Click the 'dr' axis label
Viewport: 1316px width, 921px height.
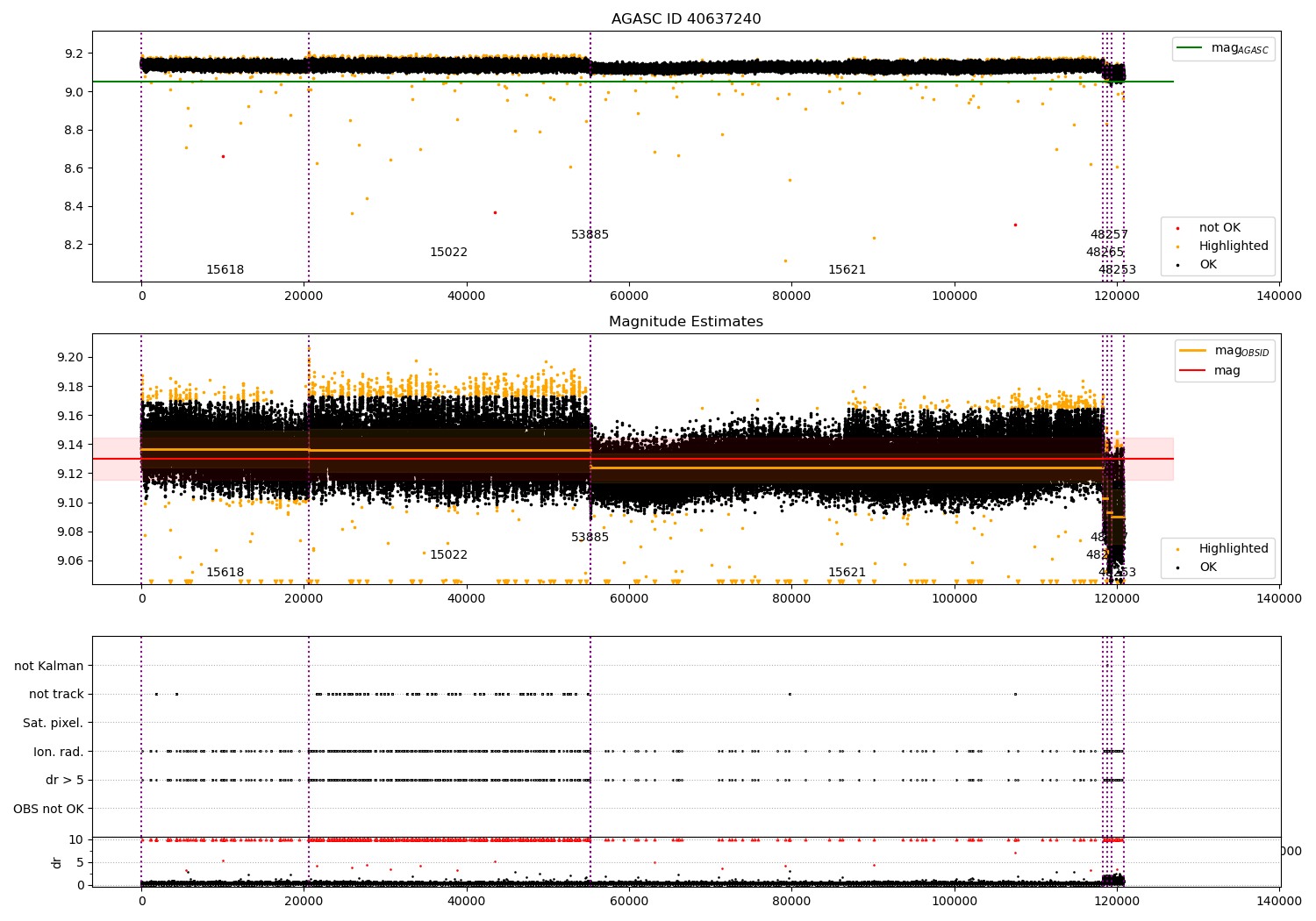[x=57, y=862]
